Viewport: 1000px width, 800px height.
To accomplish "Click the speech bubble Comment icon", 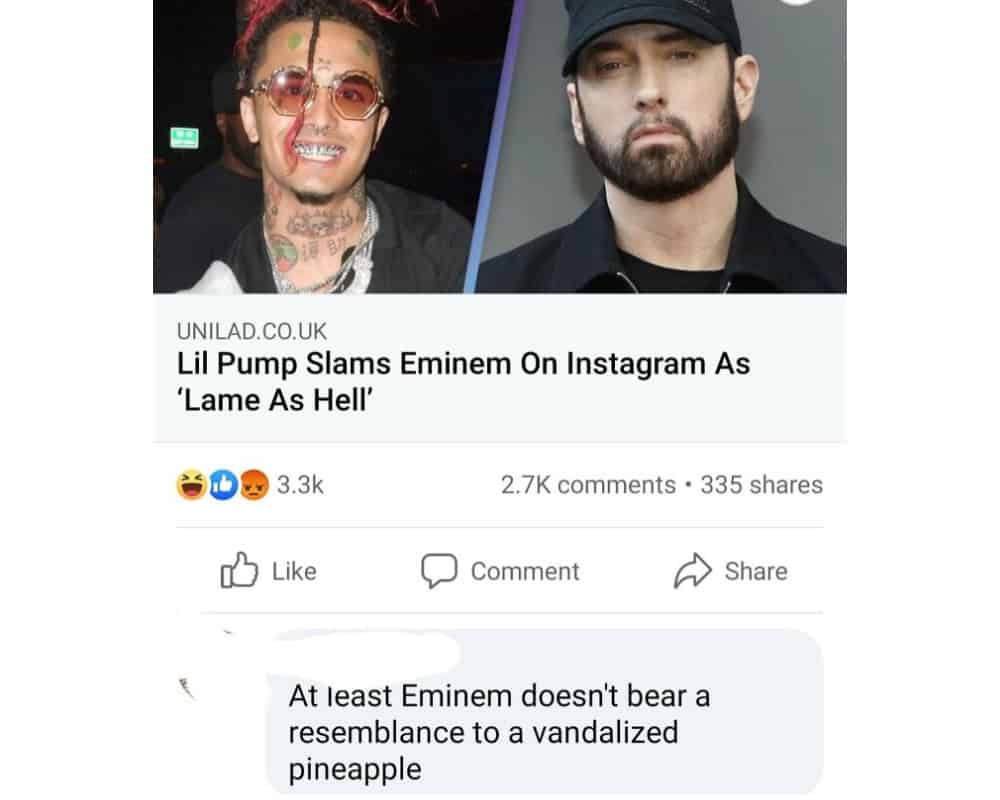I will [440, 571].
